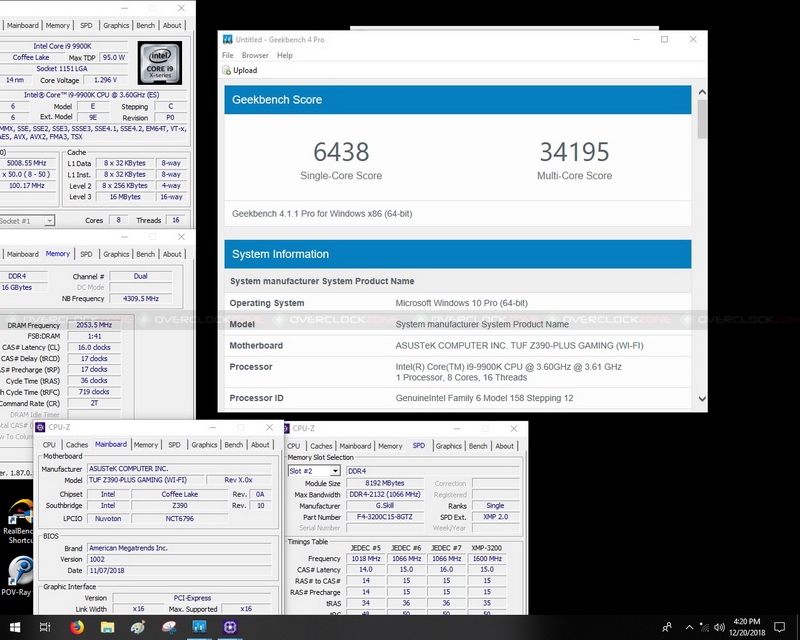Open Graphics tab in the DRAM Frequency CPU-Z window
The height and width of the screenshot is (640, 800).
[x=116, y=254]
